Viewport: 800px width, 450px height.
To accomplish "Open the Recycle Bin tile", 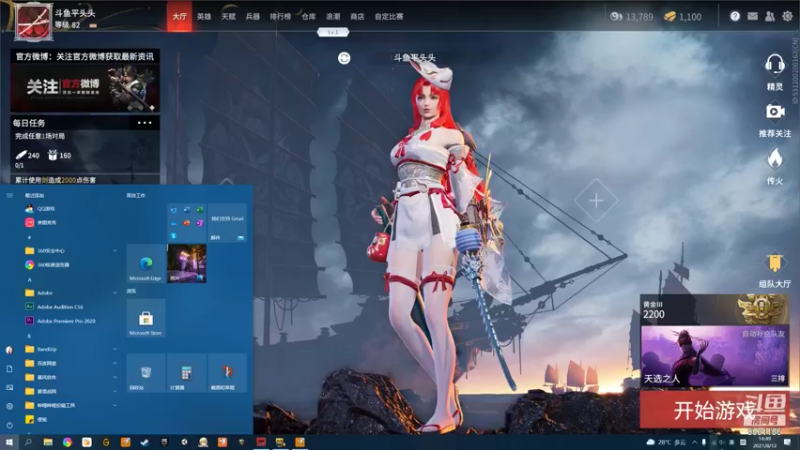I will (x=145, y=372).
